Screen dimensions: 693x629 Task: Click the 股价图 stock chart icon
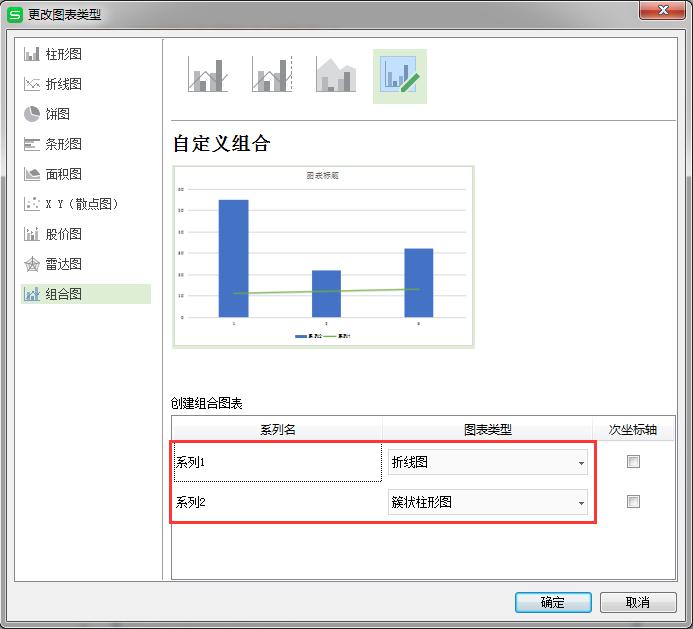click(x=31, y=234)
